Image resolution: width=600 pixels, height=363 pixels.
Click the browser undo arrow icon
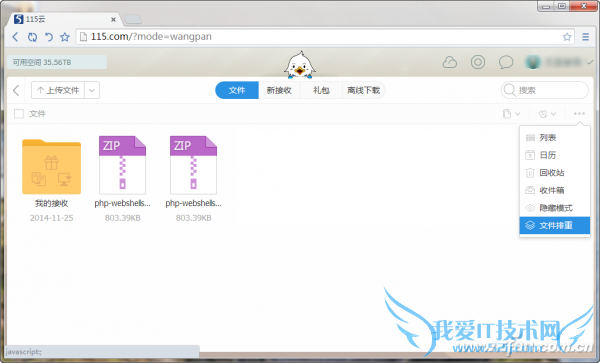[49, 37]
